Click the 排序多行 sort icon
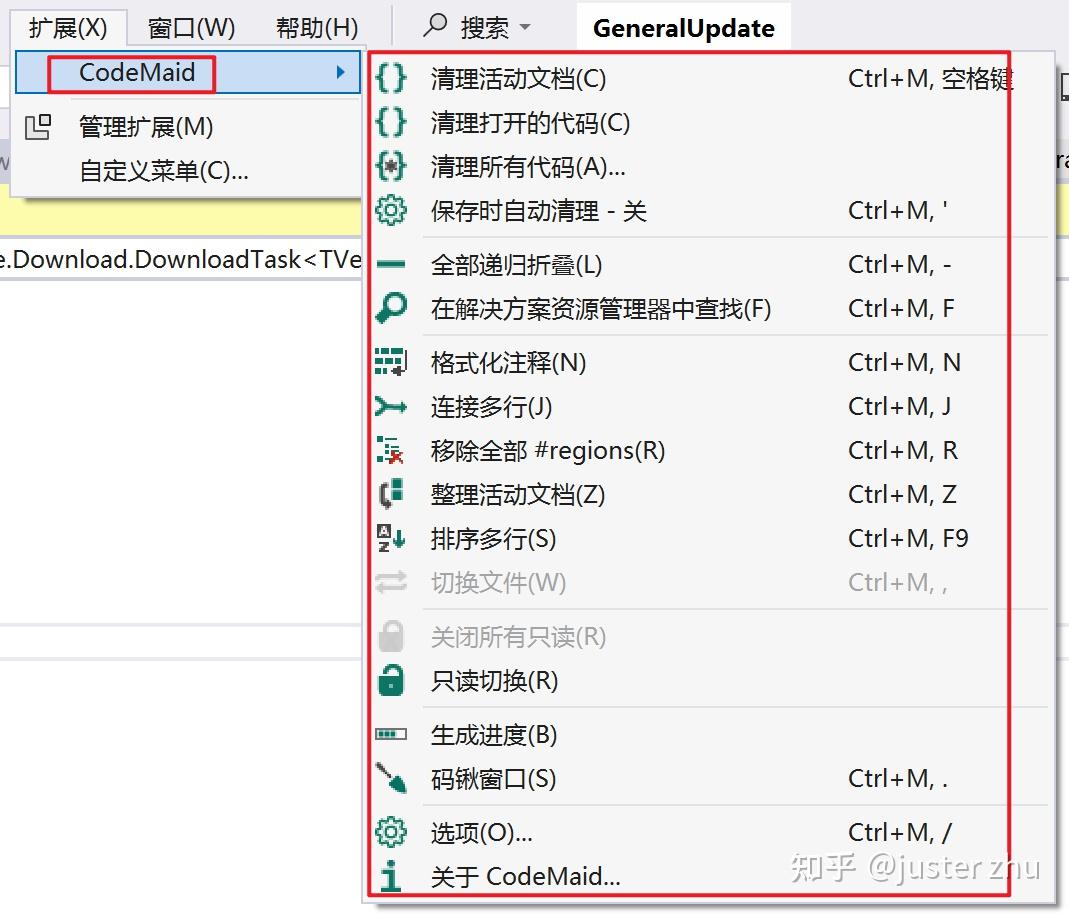 390,538
